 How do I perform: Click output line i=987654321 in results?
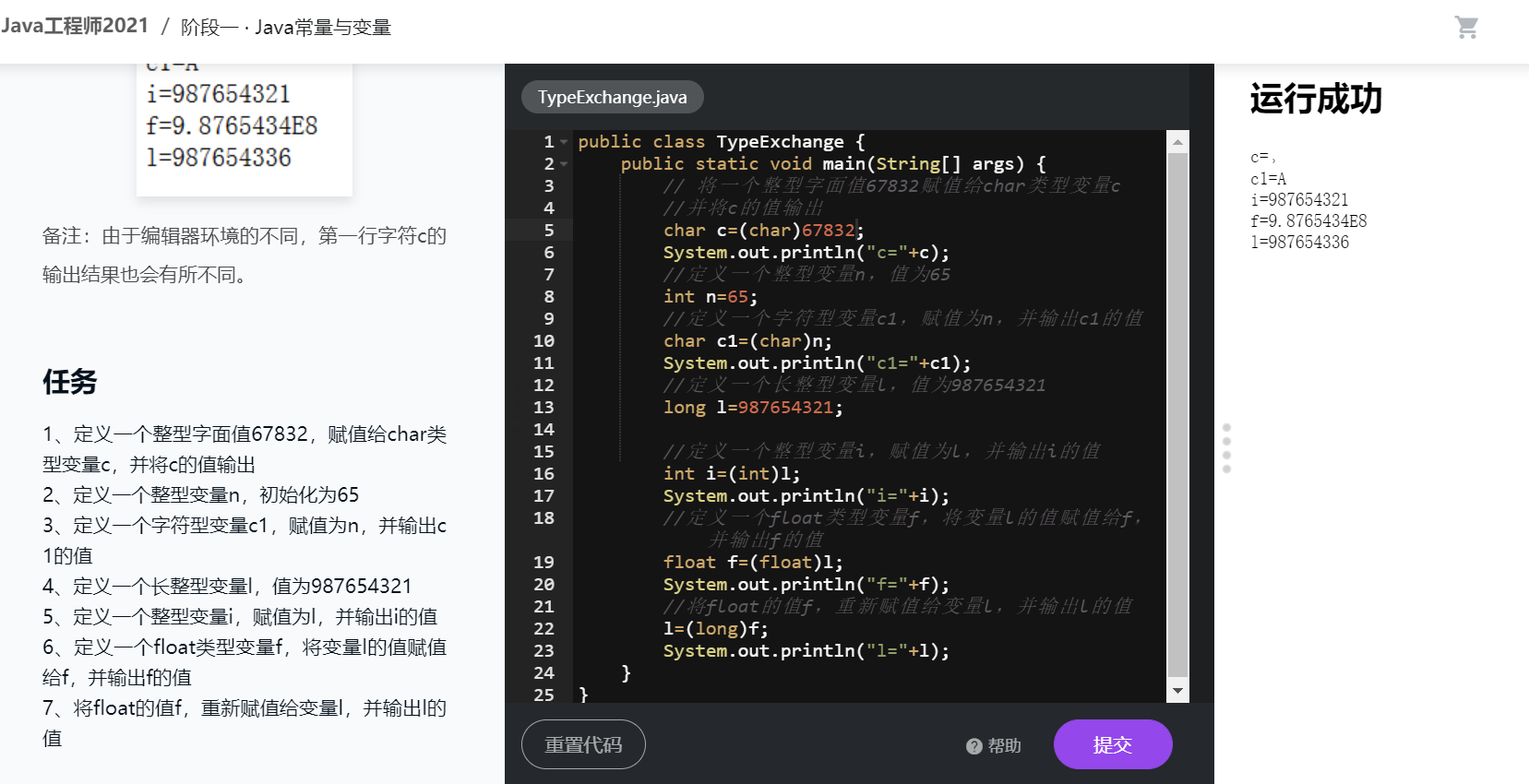tap(1299, 200)
